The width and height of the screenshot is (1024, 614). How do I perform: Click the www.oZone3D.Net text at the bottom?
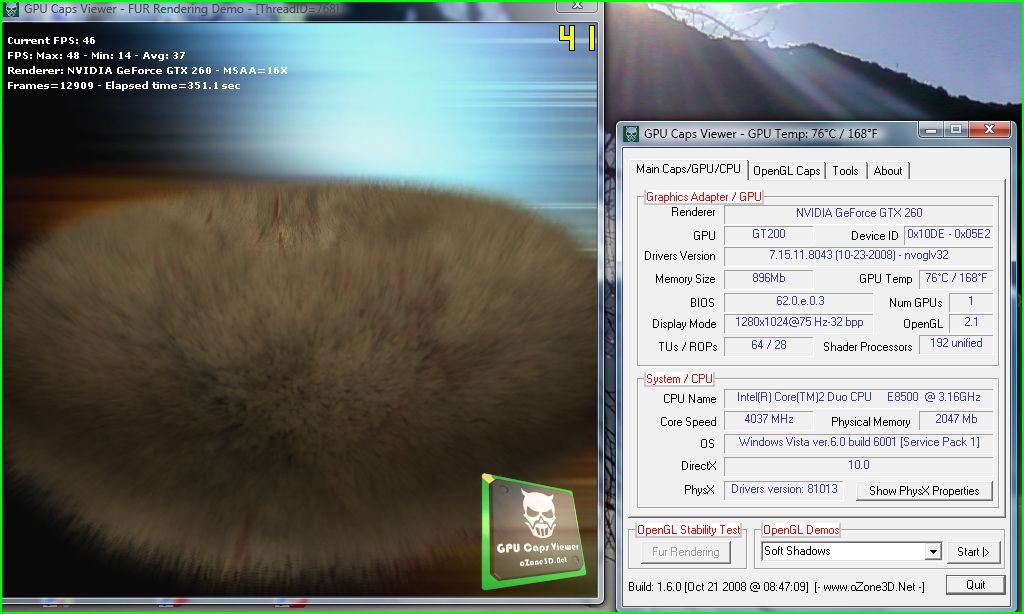pos(870,587)
